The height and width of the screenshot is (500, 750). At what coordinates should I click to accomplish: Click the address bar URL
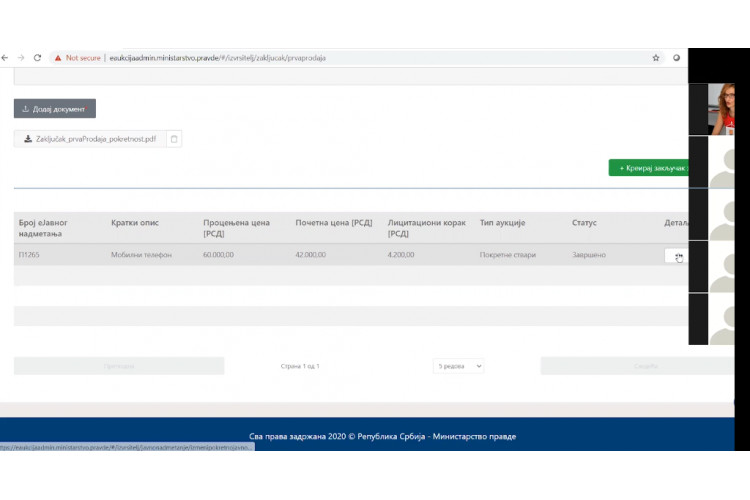[x=218, y=58]
